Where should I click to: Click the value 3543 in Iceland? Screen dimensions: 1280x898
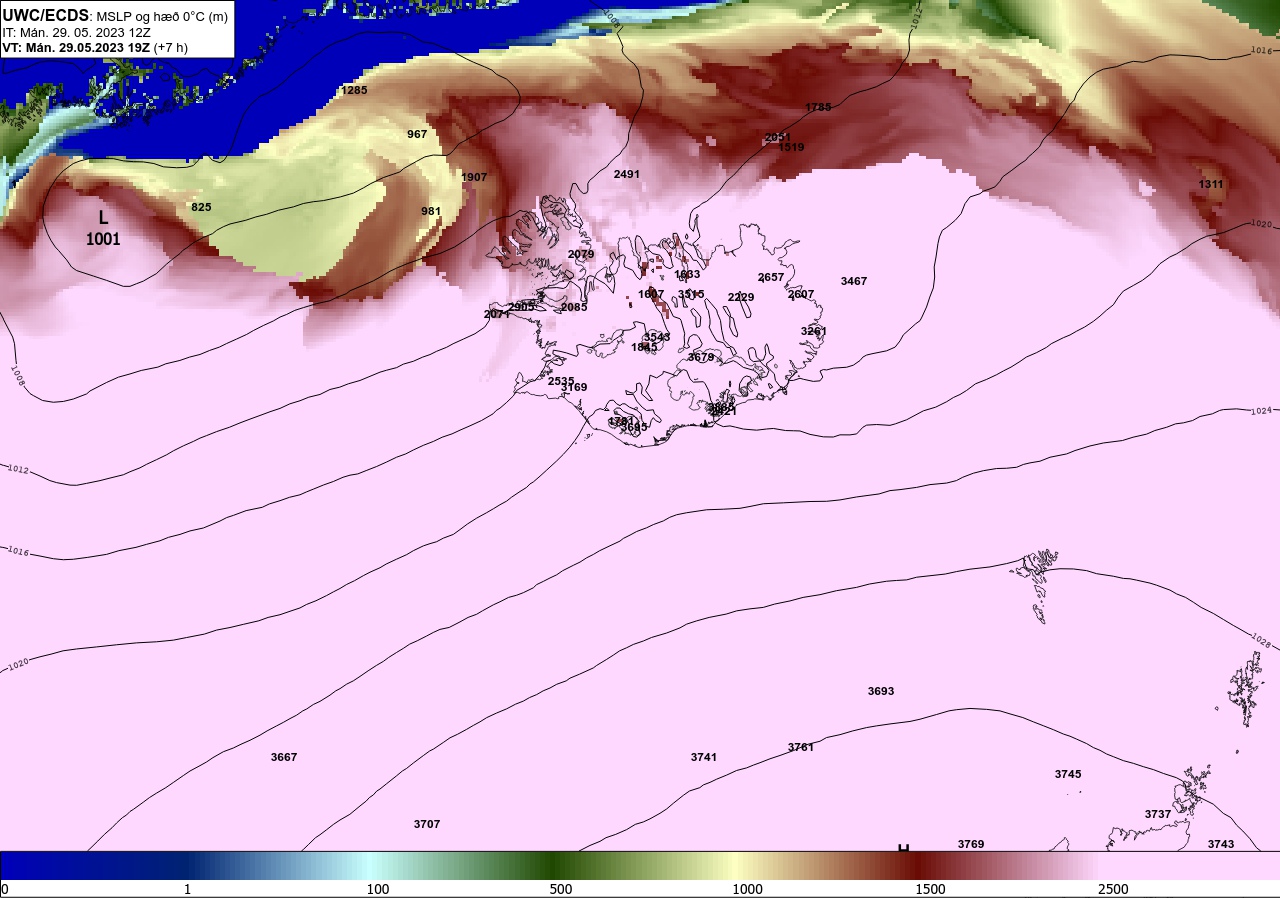tap(657, 337)
